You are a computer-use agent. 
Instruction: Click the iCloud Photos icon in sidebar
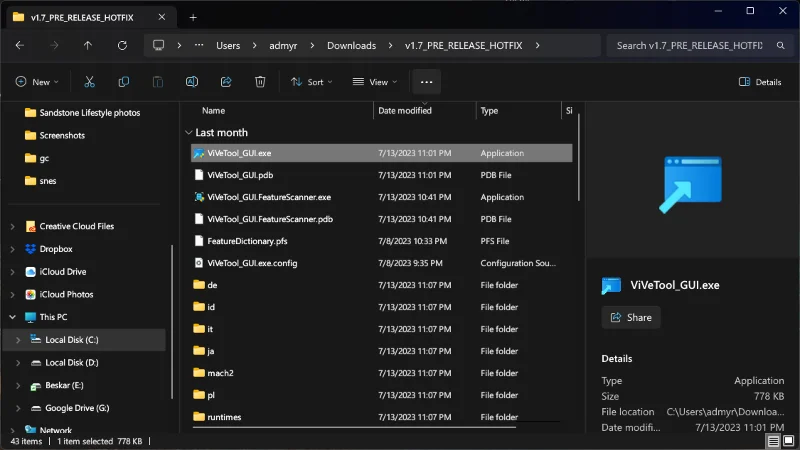click(31, 294)
